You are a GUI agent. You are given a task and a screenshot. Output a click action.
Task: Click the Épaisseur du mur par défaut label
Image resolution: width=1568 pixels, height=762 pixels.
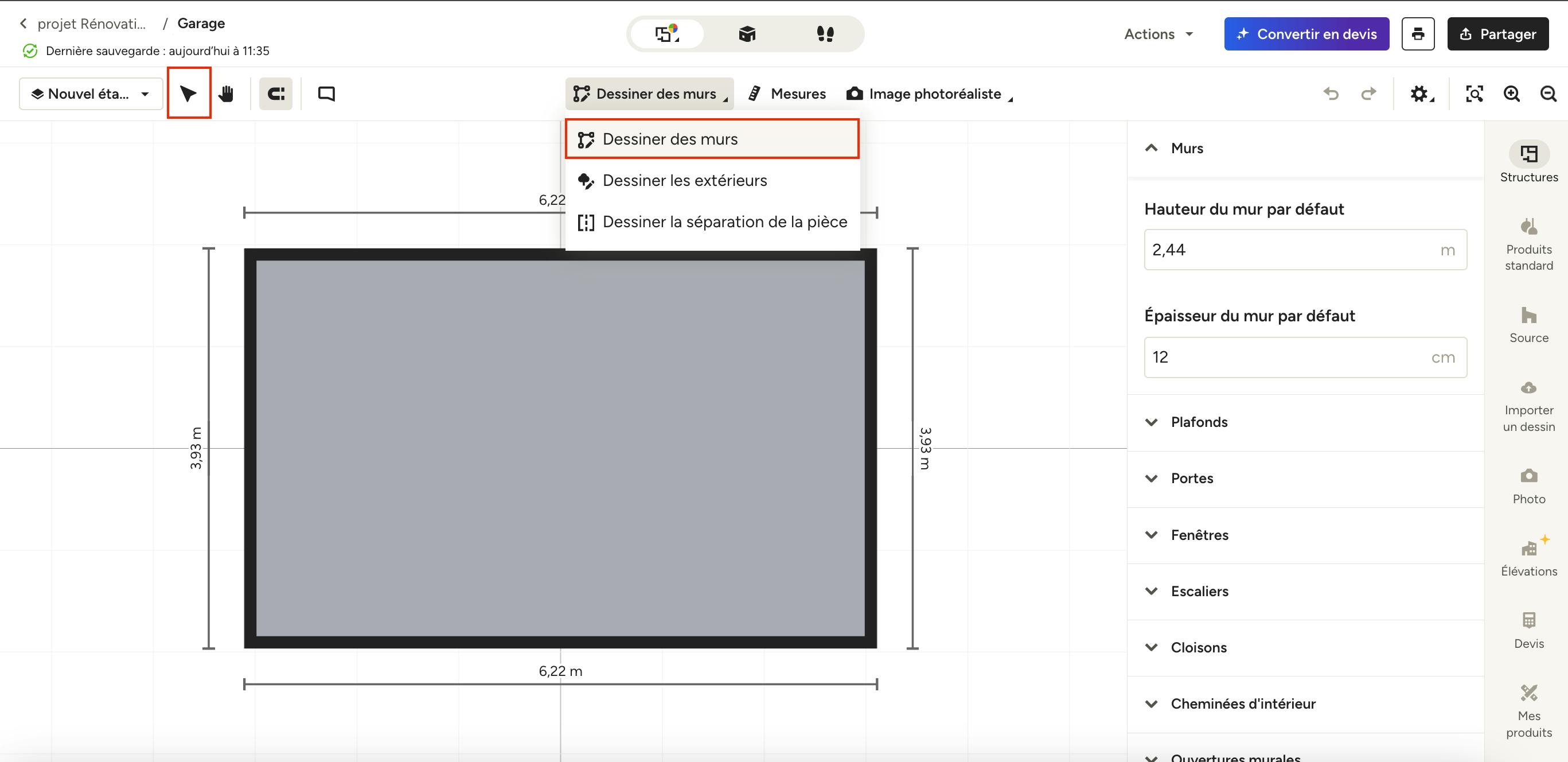[1249, 316]
